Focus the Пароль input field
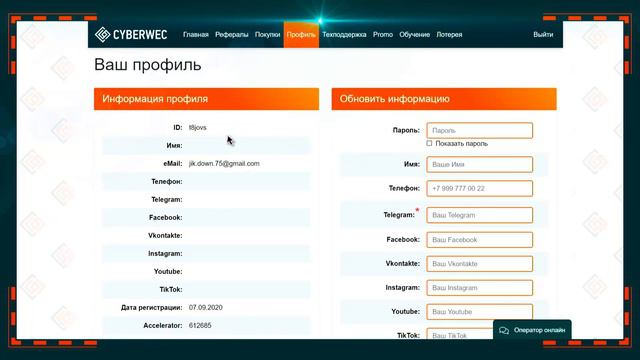Viewport: 640px width, 360px height. pyautogui.click(x=480, y=131)
